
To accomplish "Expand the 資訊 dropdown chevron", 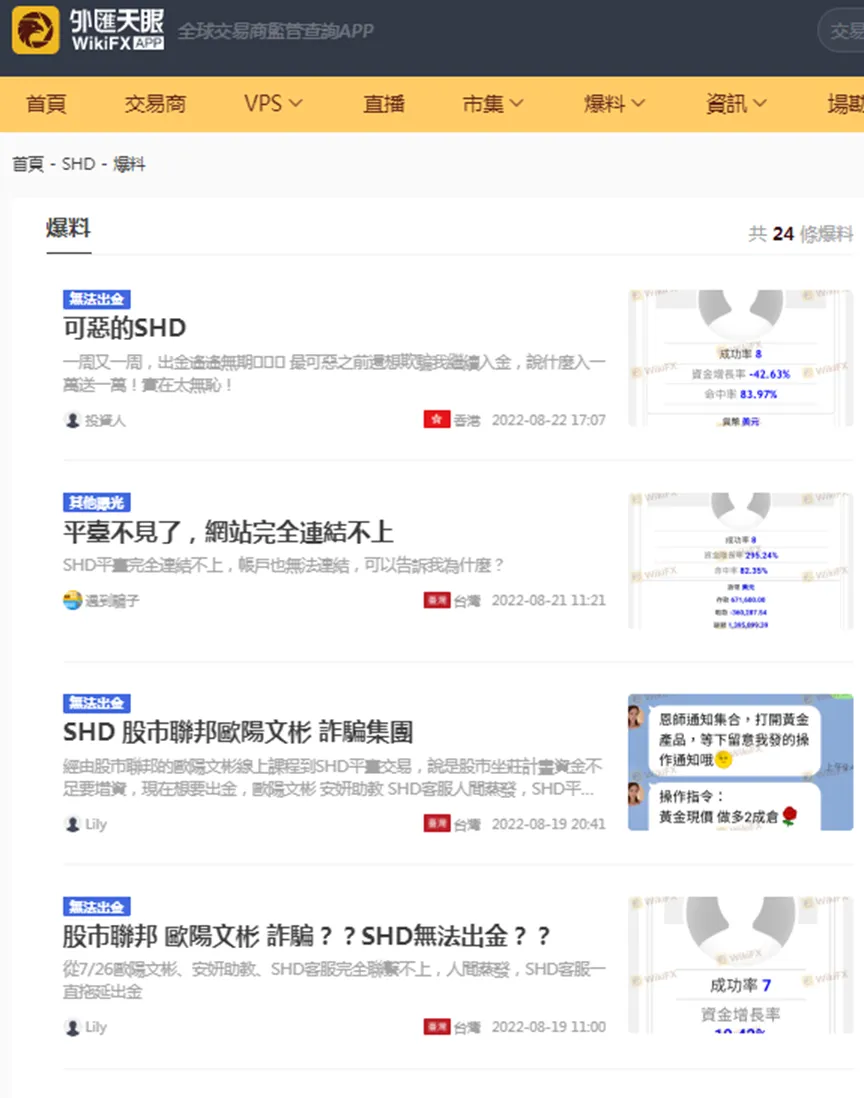I will coord(760,104).
